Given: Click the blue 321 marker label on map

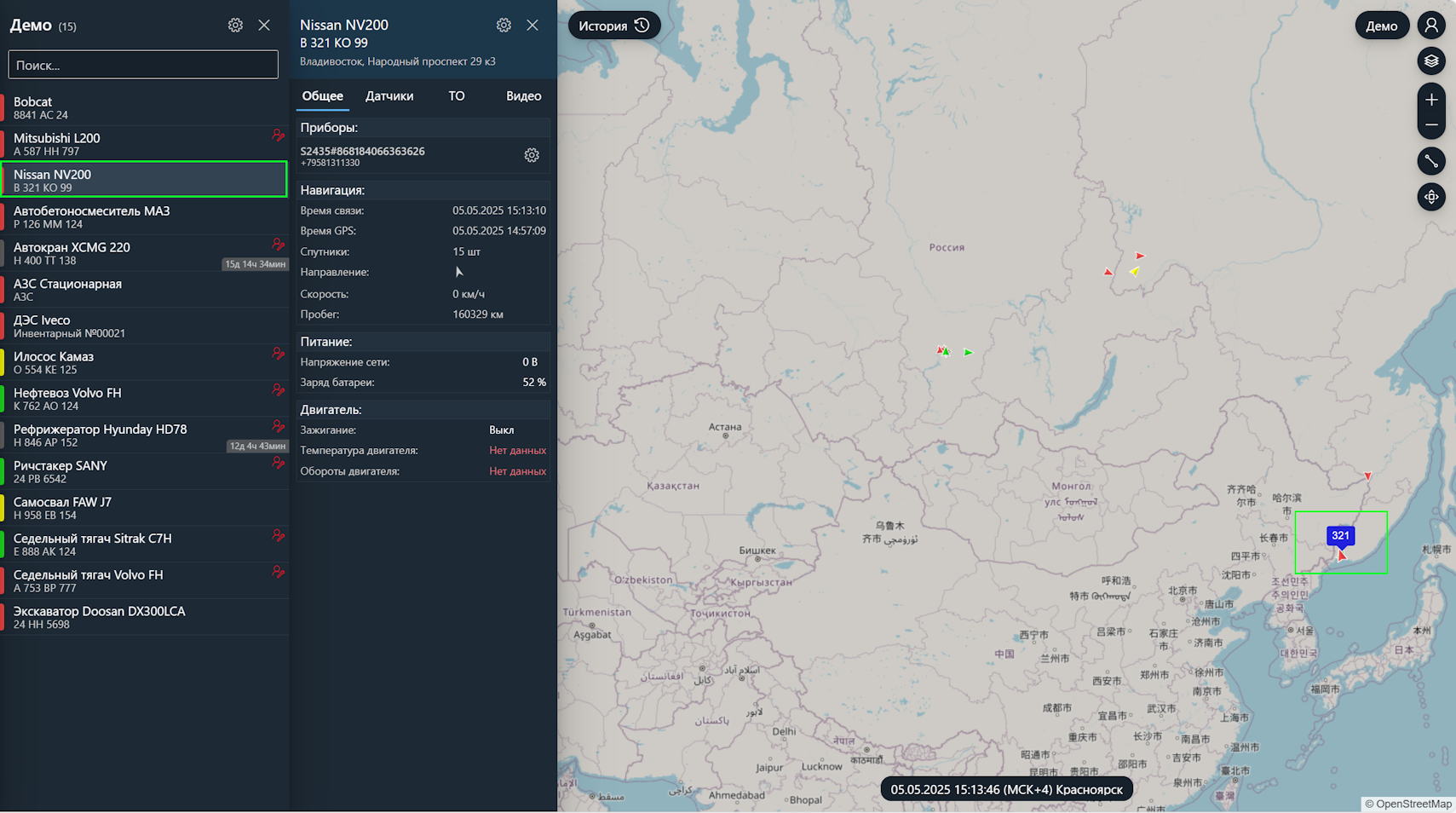Looking at the screenshot, I should coord(1340,535).
